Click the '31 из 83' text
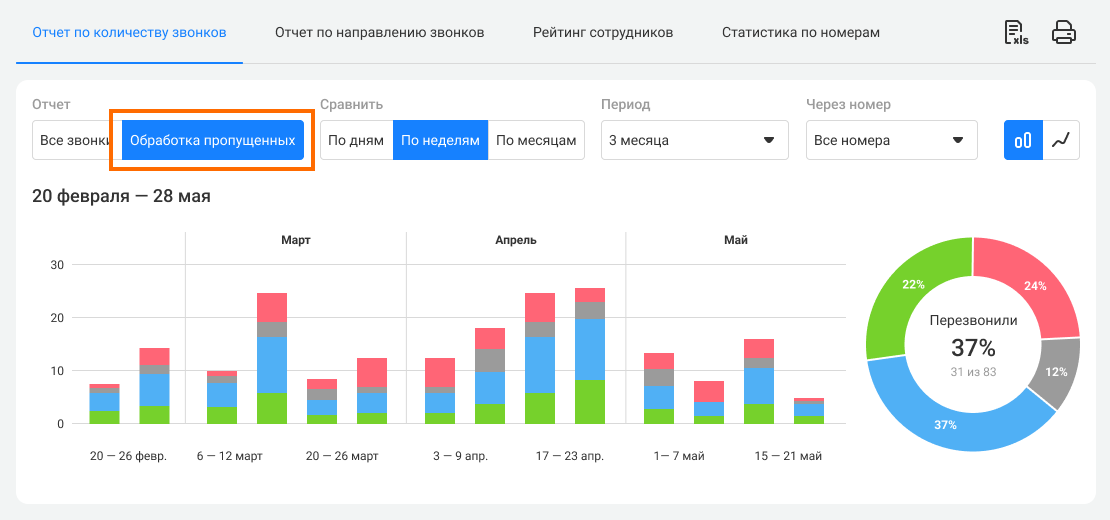 coord(973,371)
